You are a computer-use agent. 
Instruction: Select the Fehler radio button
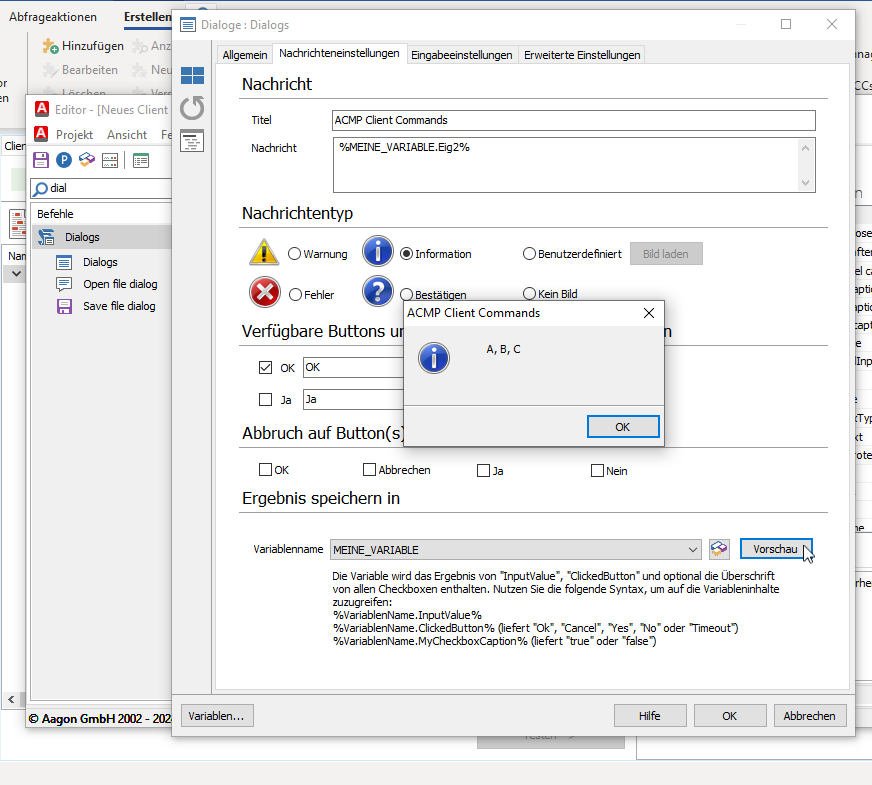[x=295, y=295]
